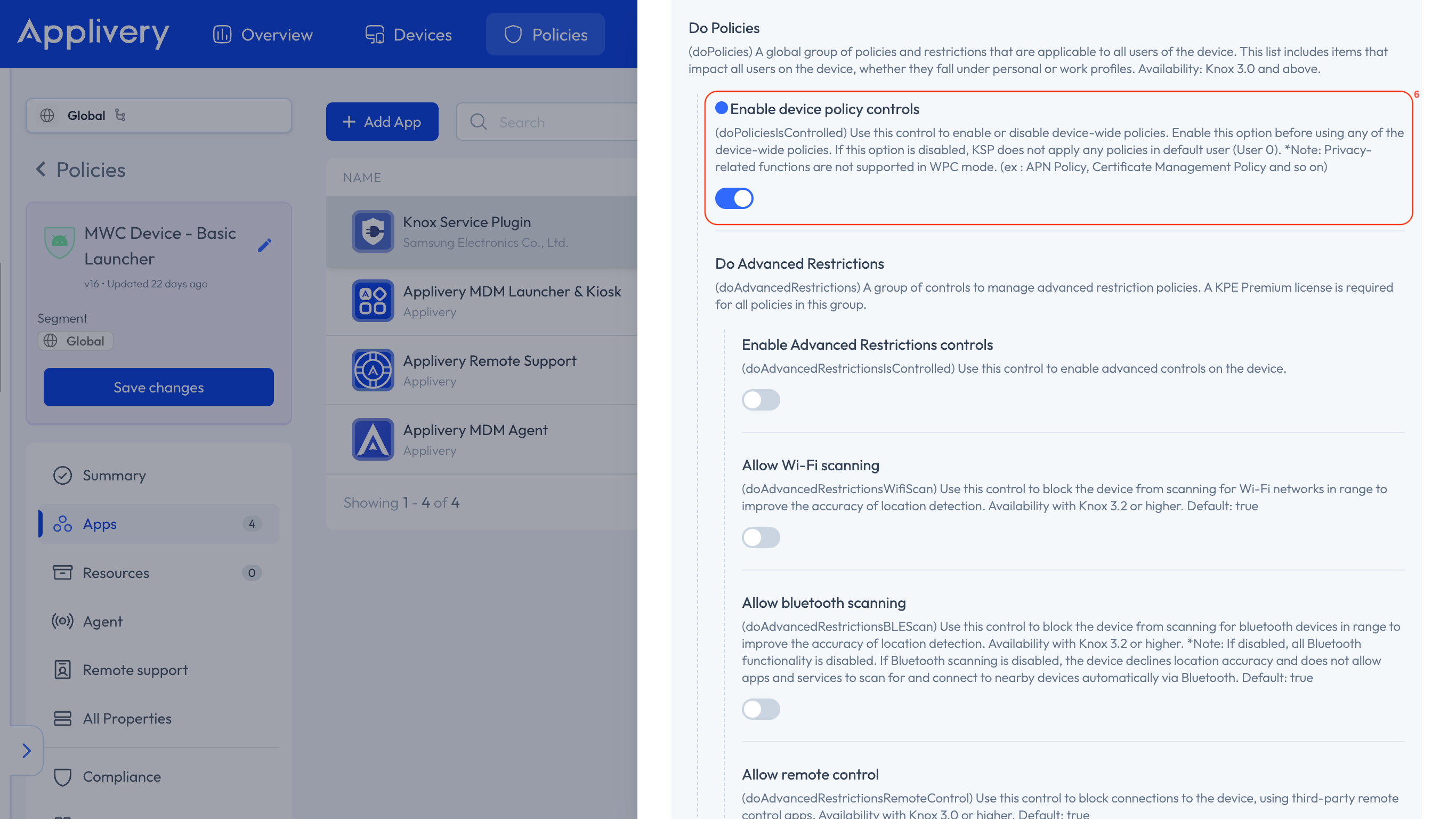Click the Applivery logo
Screen dimensions: 1456x819
pos(93,34)
